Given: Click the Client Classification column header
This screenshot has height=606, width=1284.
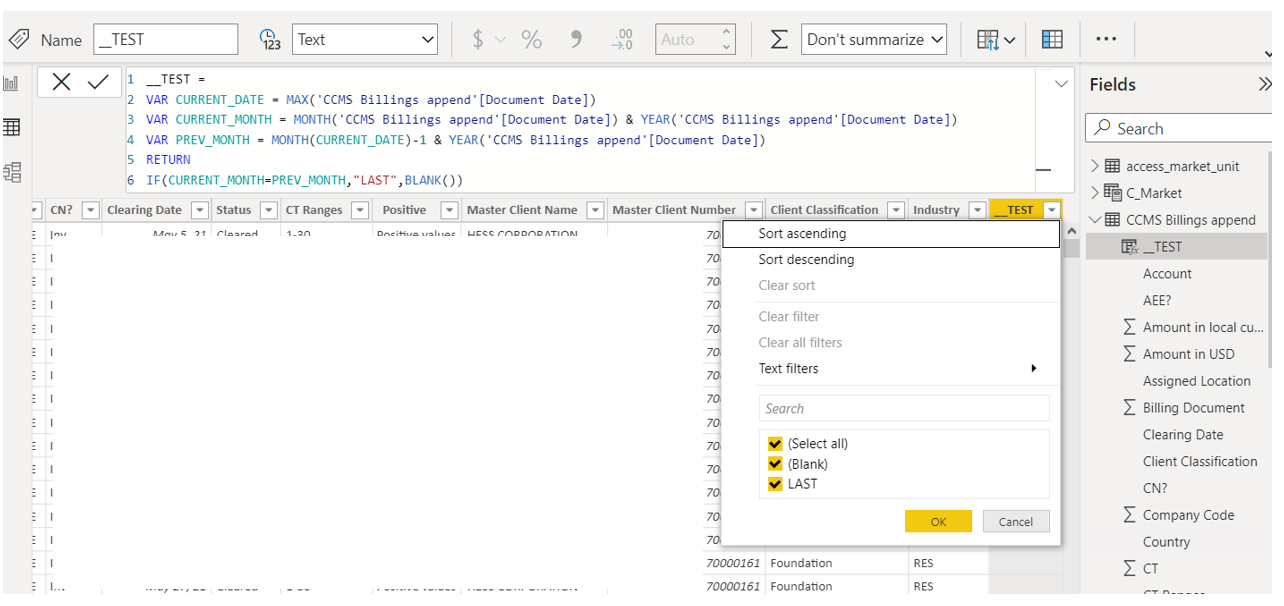Looking at the screenshot, I should [824, 210].
